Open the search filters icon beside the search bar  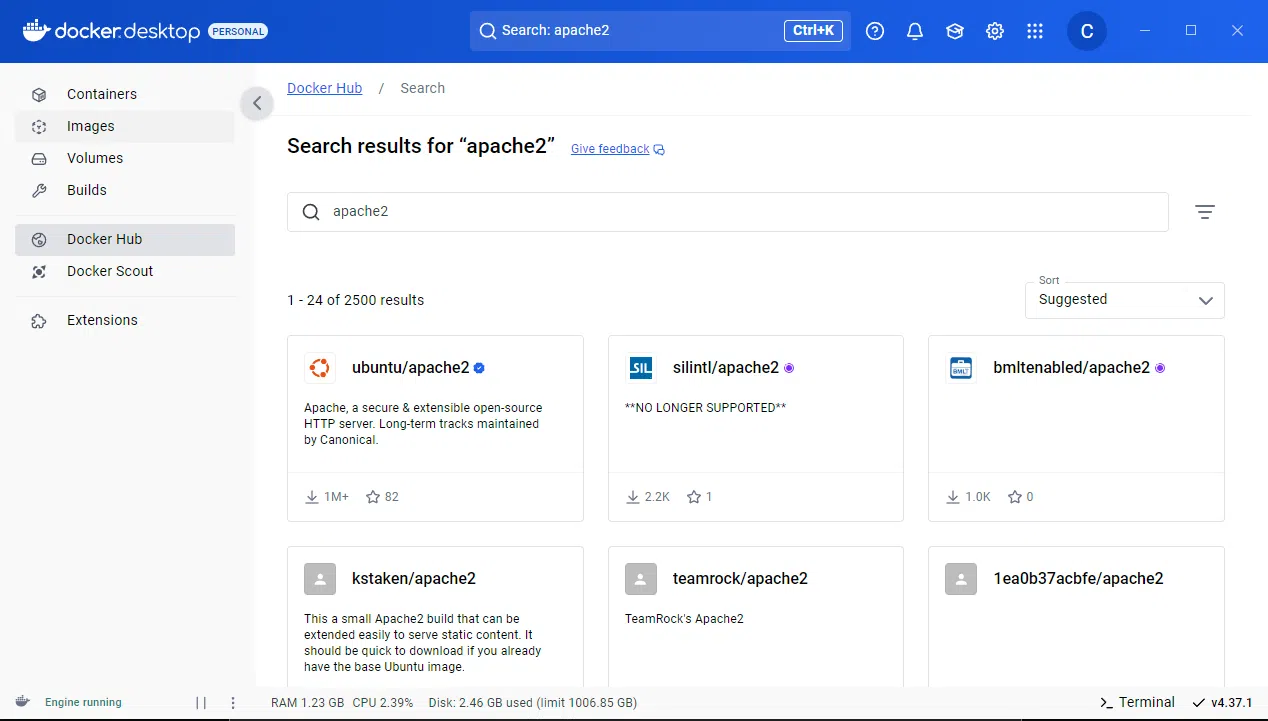pos(1204,212)
